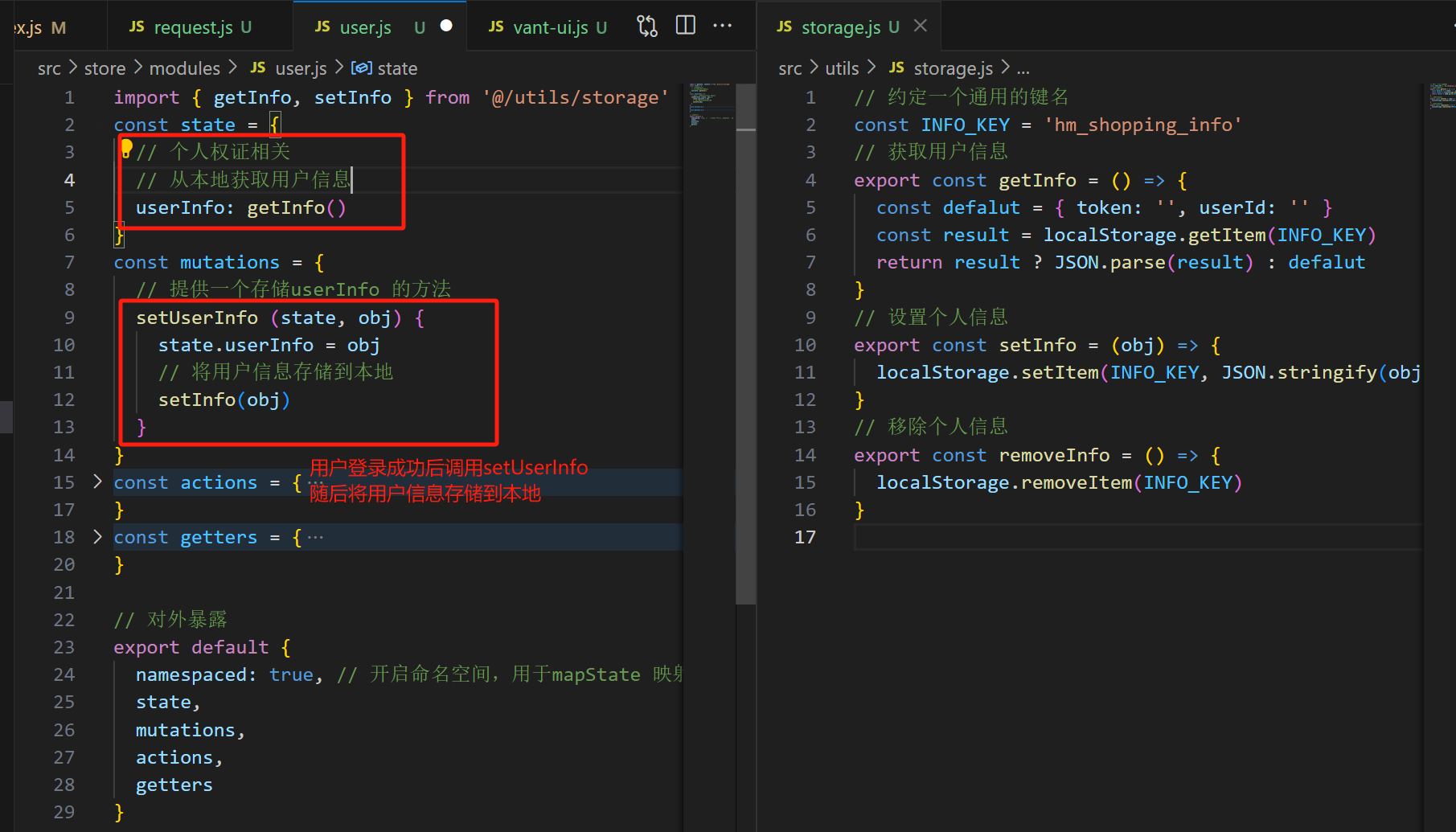The width and height of the screenshot is (1456, 832).
Task: Close the storage.js tab
Action: tap(921, 27)
